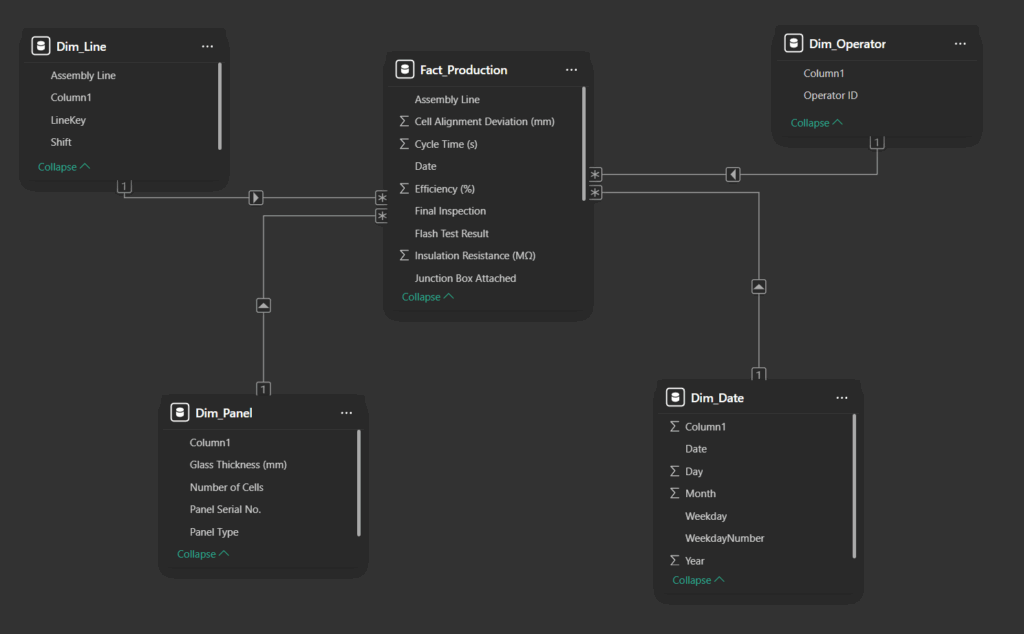1024x634 pixels.
Task: Select filter direction arrow on Dim_Operator relationship
Action: 733,175
